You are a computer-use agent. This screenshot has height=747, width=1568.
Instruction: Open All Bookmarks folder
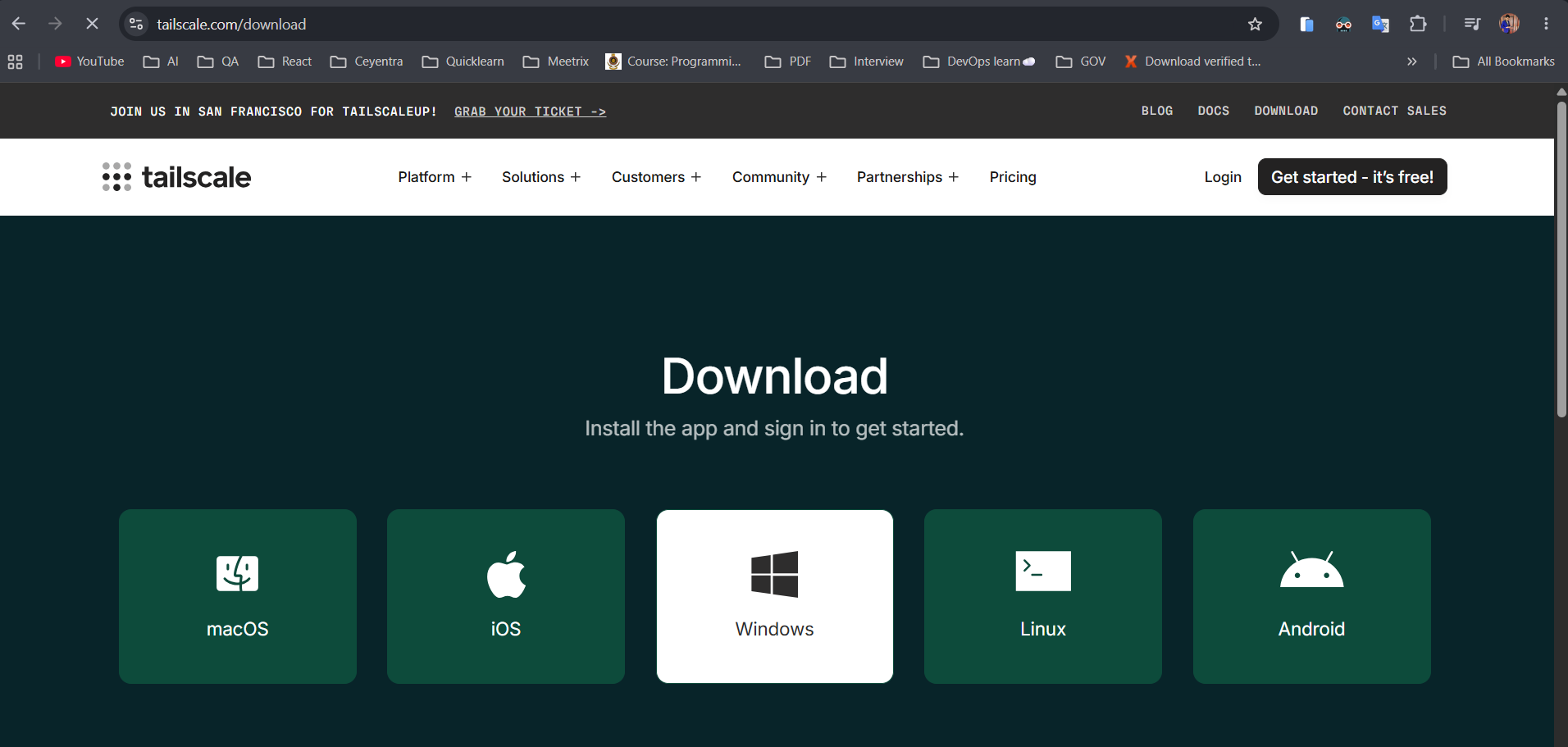pyautogui.click(x=1503, y=61)
